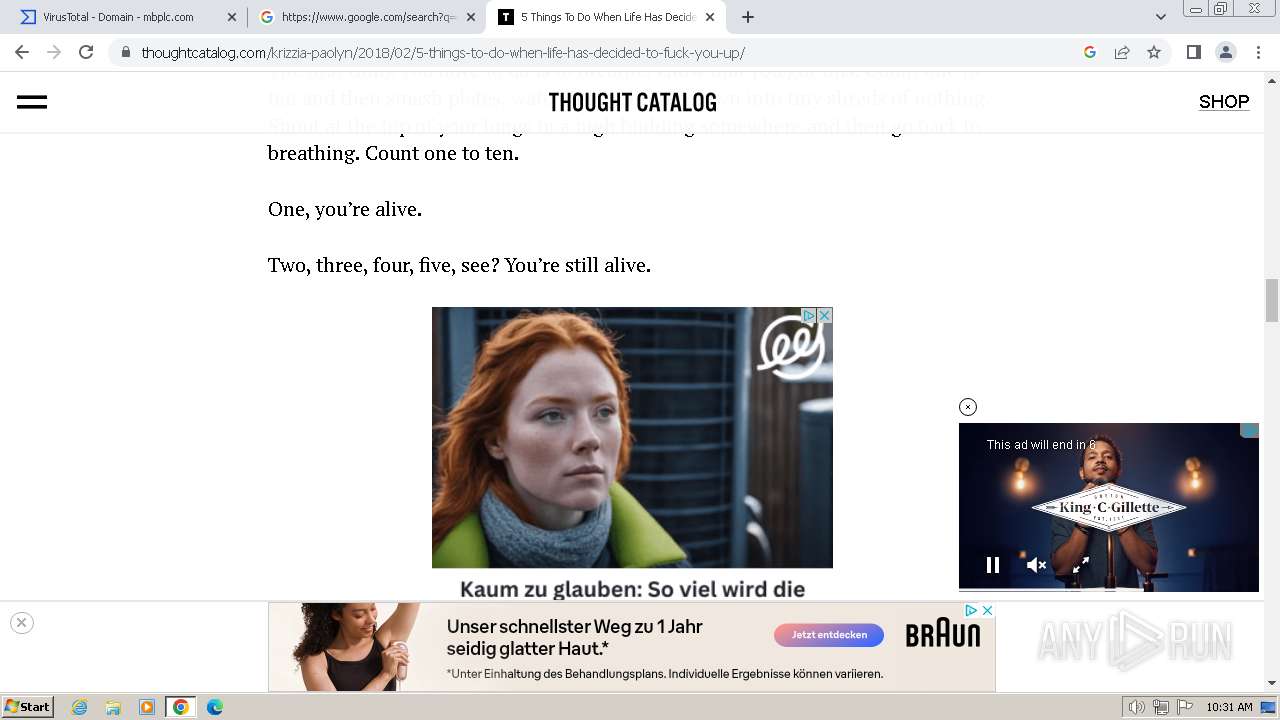The width and height of the screenshot is (1280, 720).
Task: Open the Chrome profile avatar
Action: [1225, 52]
